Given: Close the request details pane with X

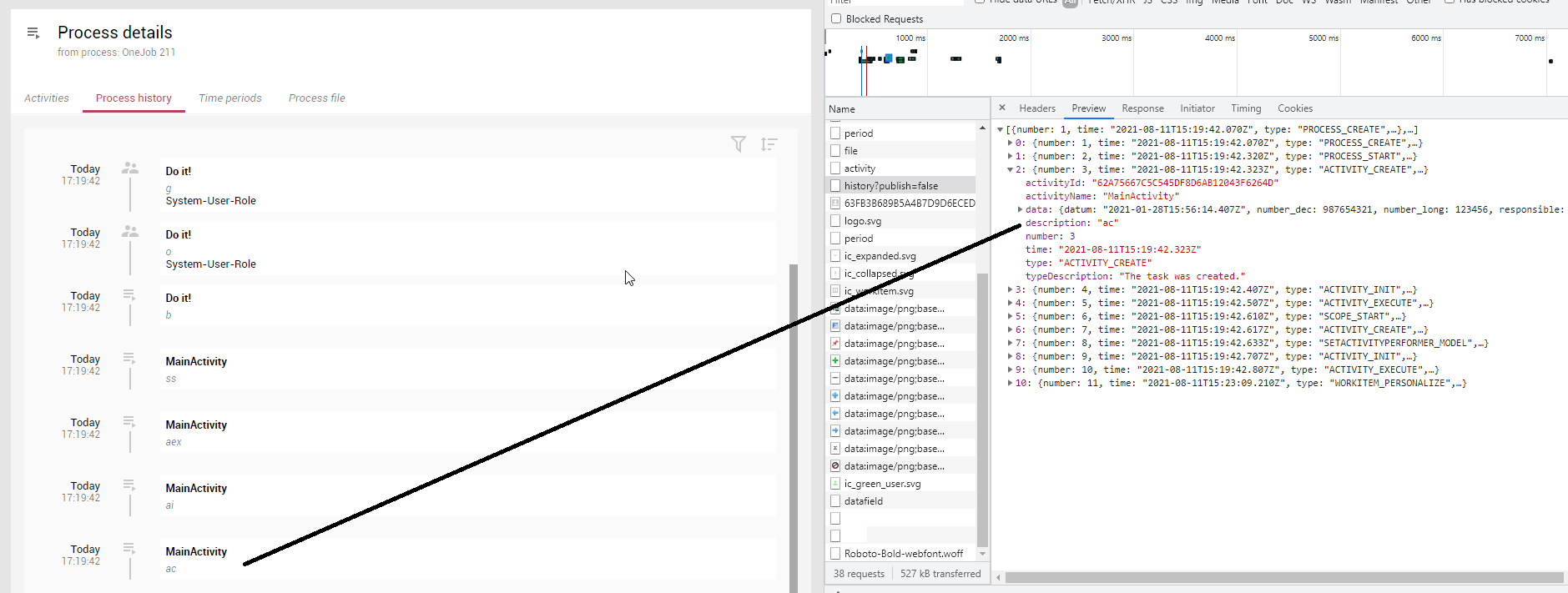Looking at the screenshot, I should pyautogui.click(x=1002, y=108).
